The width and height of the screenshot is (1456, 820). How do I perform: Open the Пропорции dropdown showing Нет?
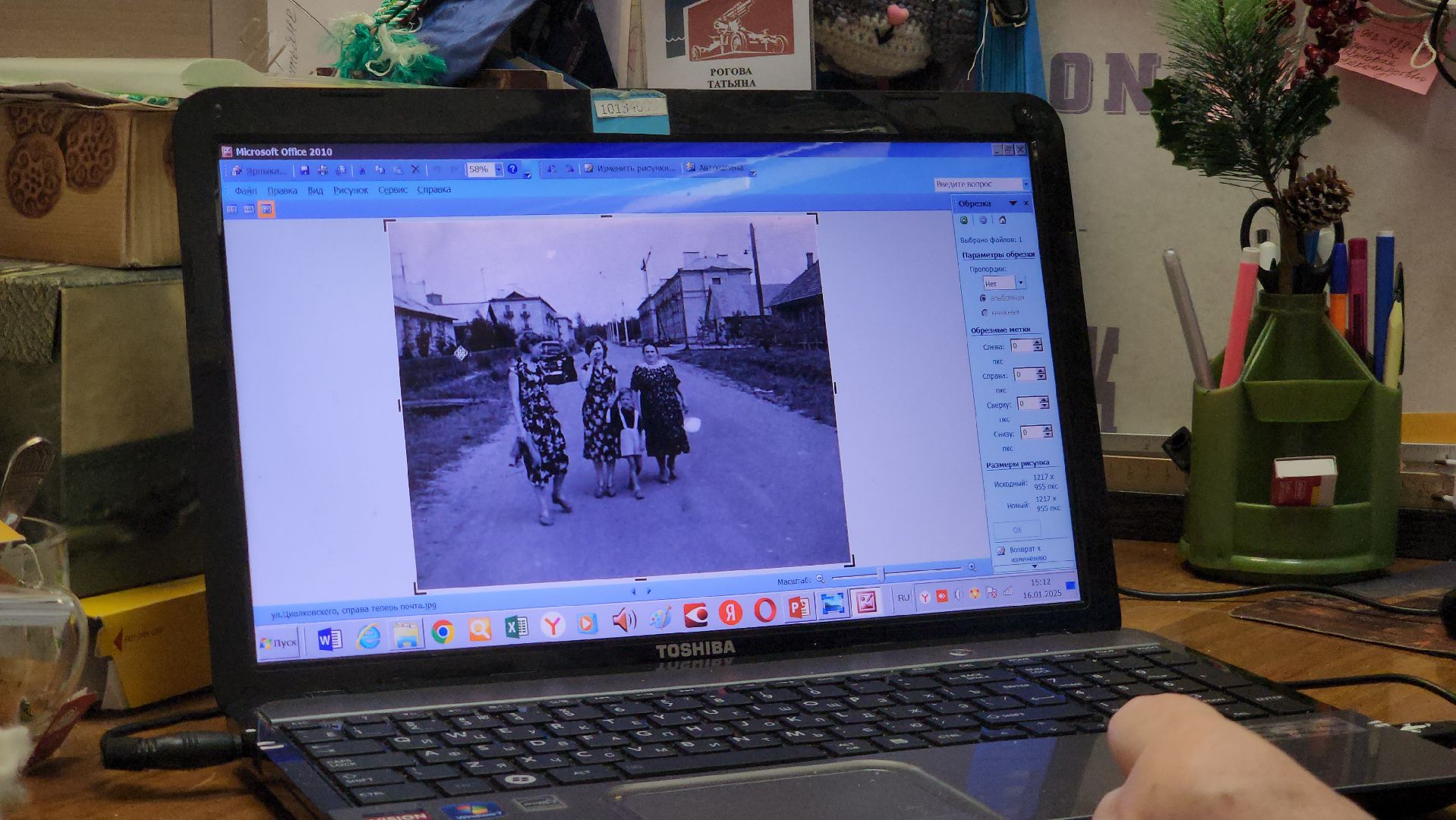coord(1020,283)
